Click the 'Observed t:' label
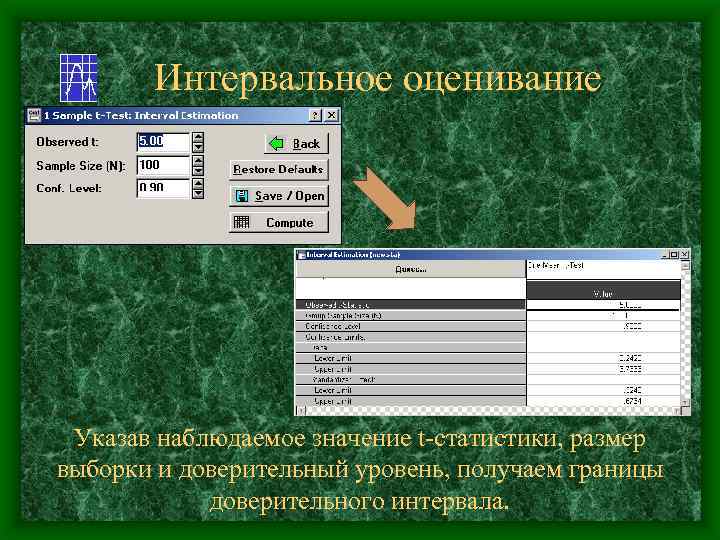This screenshot has height=540, width=720. pyautogui.click(x=68, y=142)
